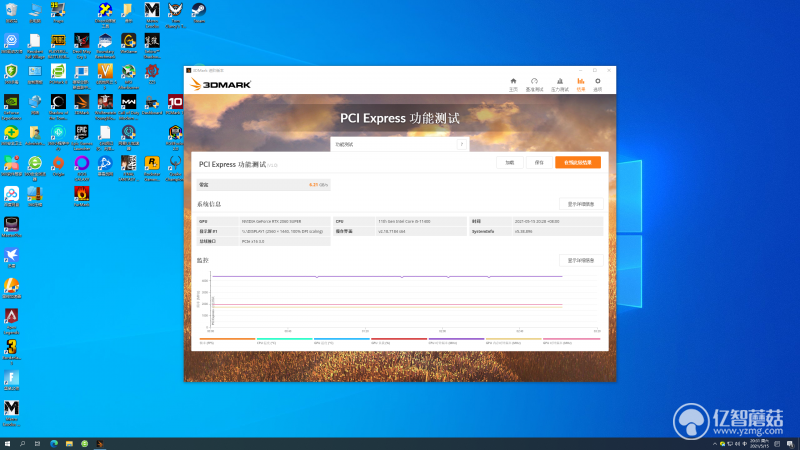Open the This PC desktop icon
Viewport: 800px width, 450px height.
click(35, 13)
